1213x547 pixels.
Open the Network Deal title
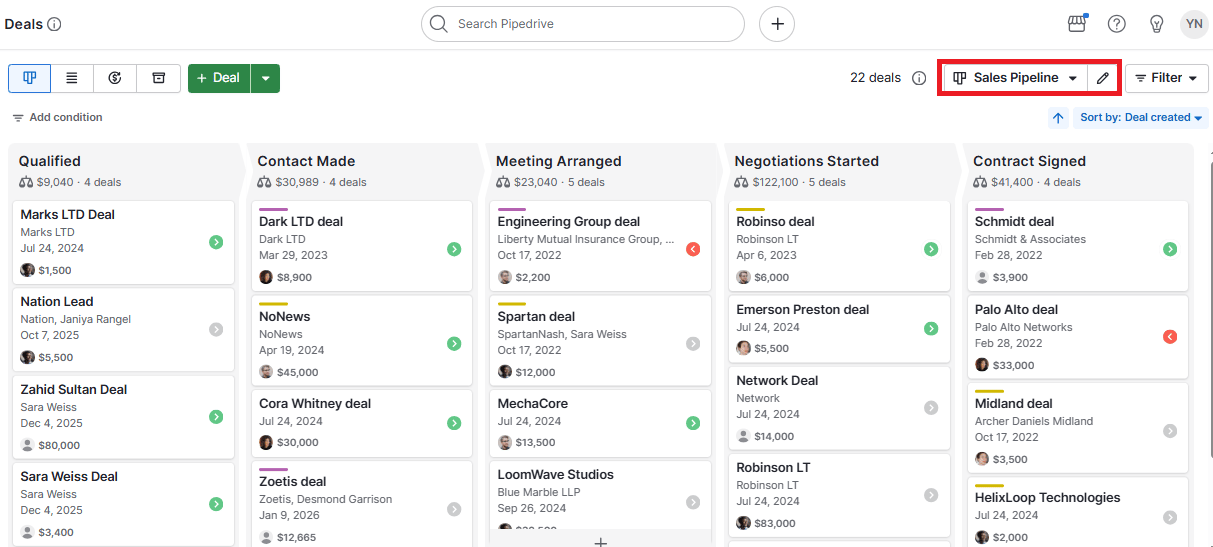click(x=777, y=380)
